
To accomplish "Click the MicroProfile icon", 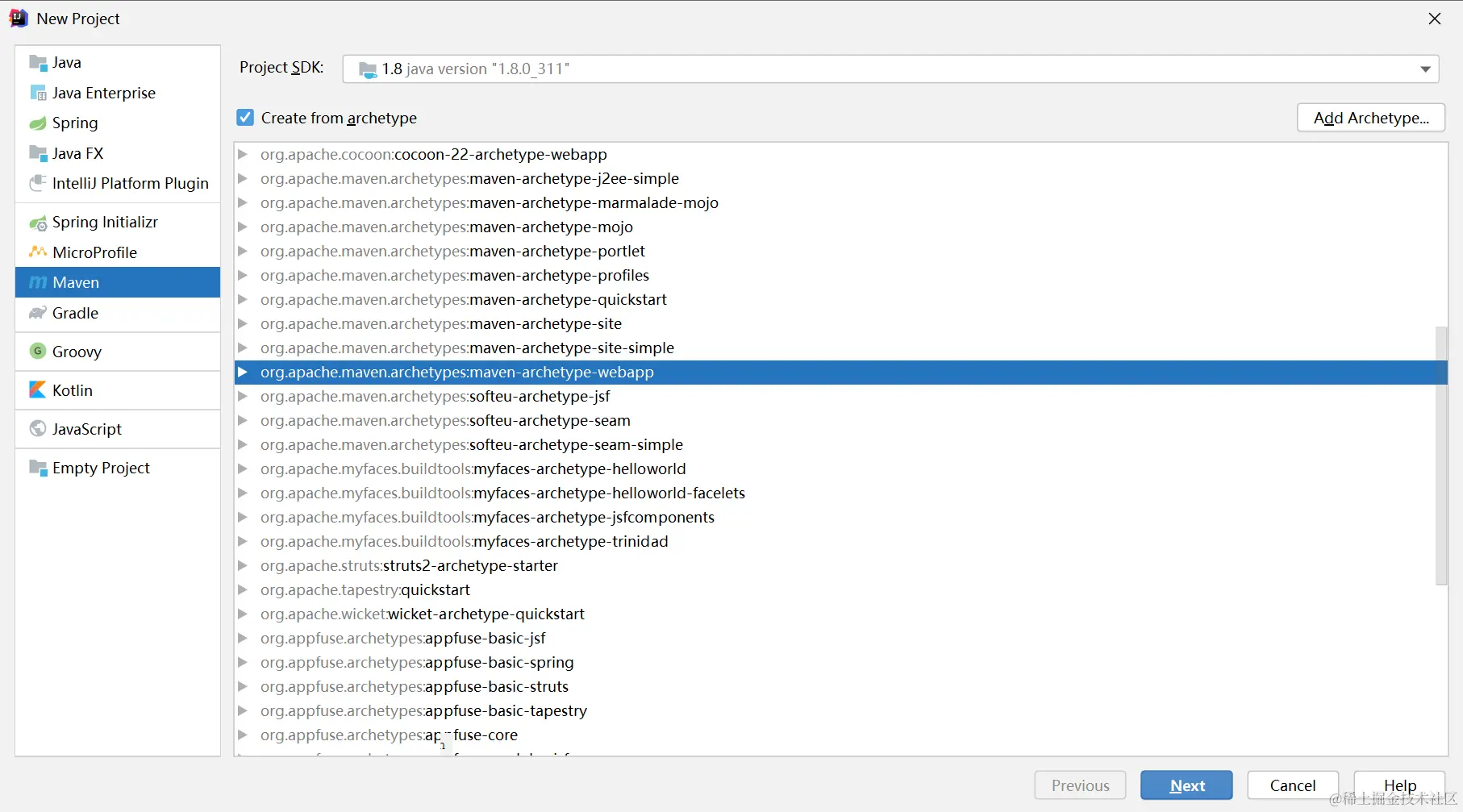I will coord(38,252).
